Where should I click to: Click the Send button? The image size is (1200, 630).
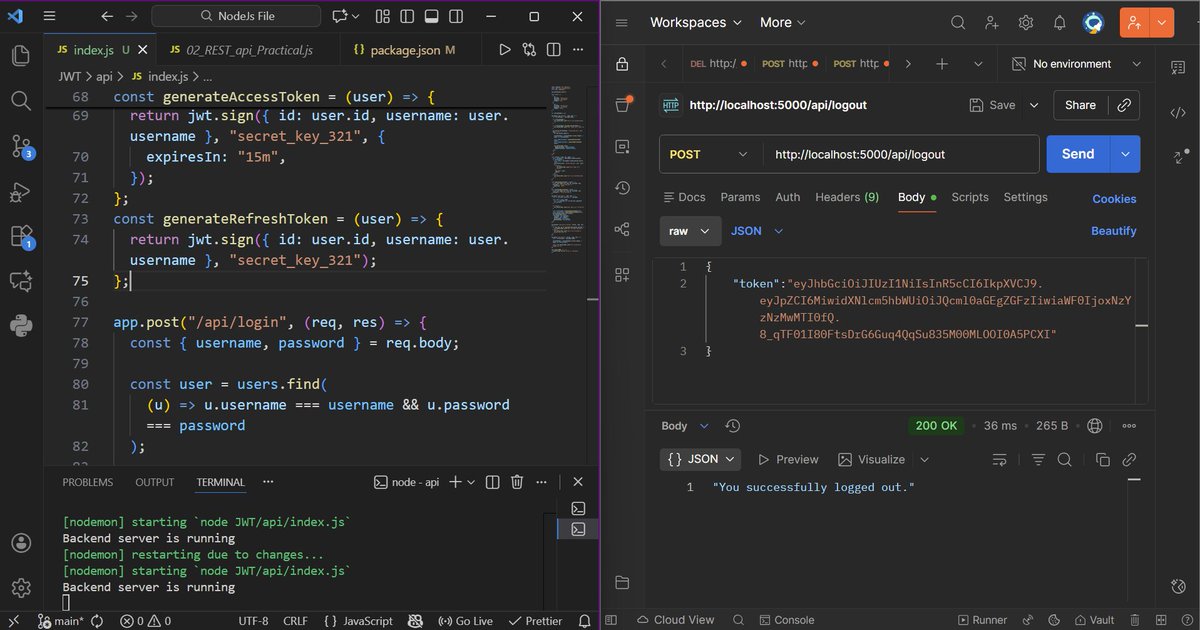point(1077,154)
